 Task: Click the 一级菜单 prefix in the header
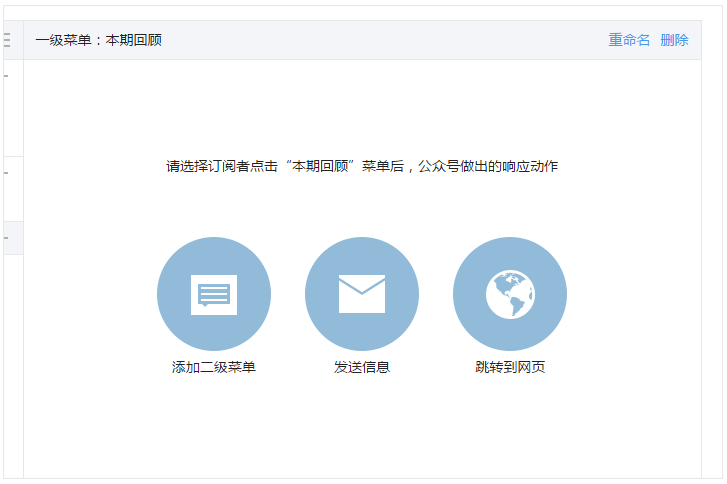[64, 40]
